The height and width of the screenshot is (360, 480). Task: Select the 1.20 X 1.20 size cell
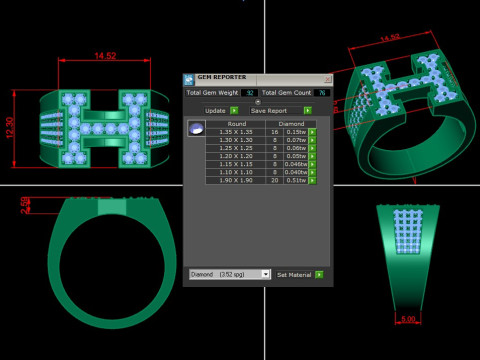coord(236,156)
